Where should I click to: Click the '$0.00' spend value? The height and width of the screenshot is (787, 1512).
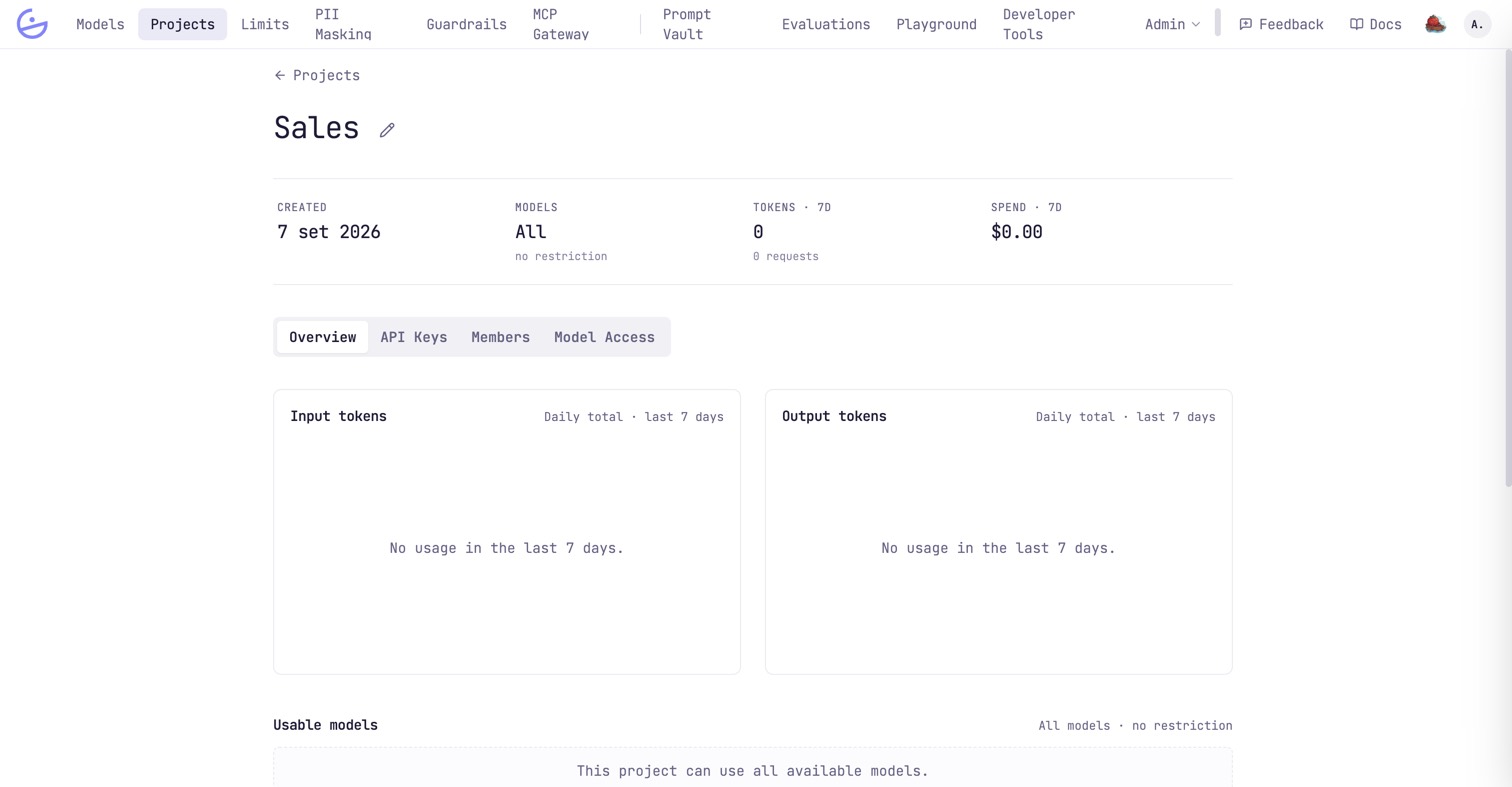(x=1016, y=232)
